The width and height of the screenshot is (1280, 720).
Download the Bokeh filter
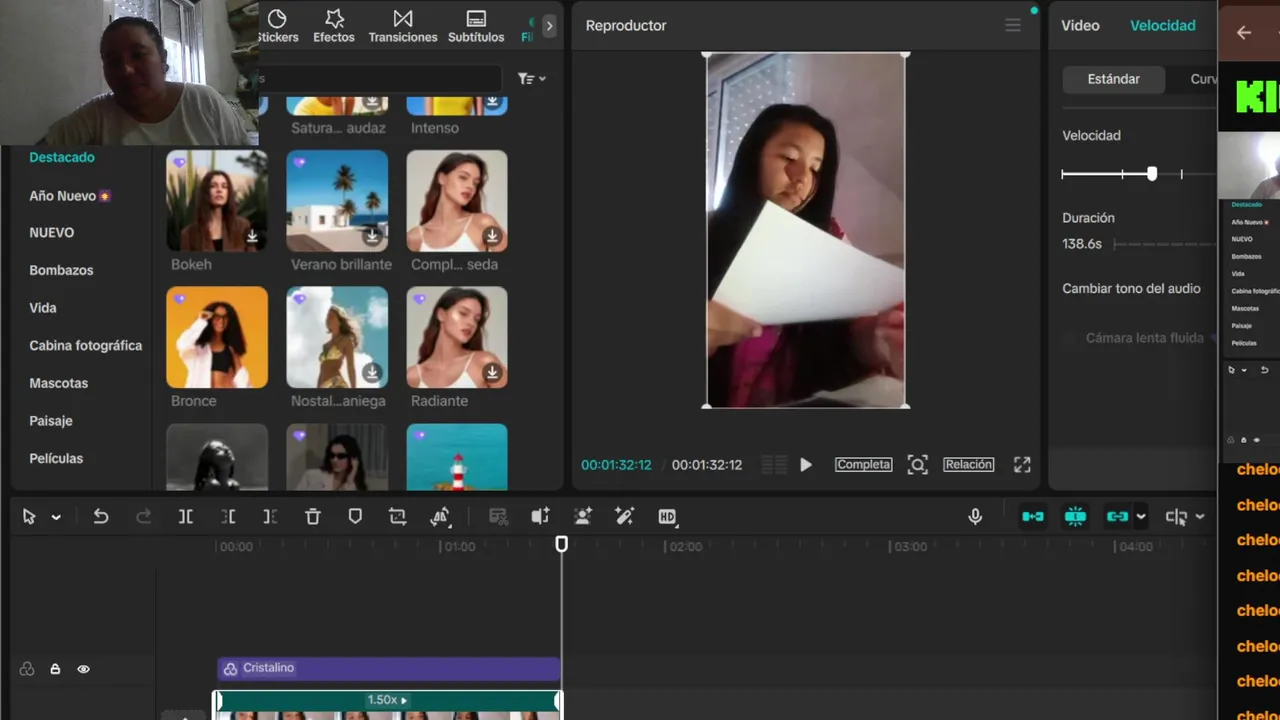252,237
